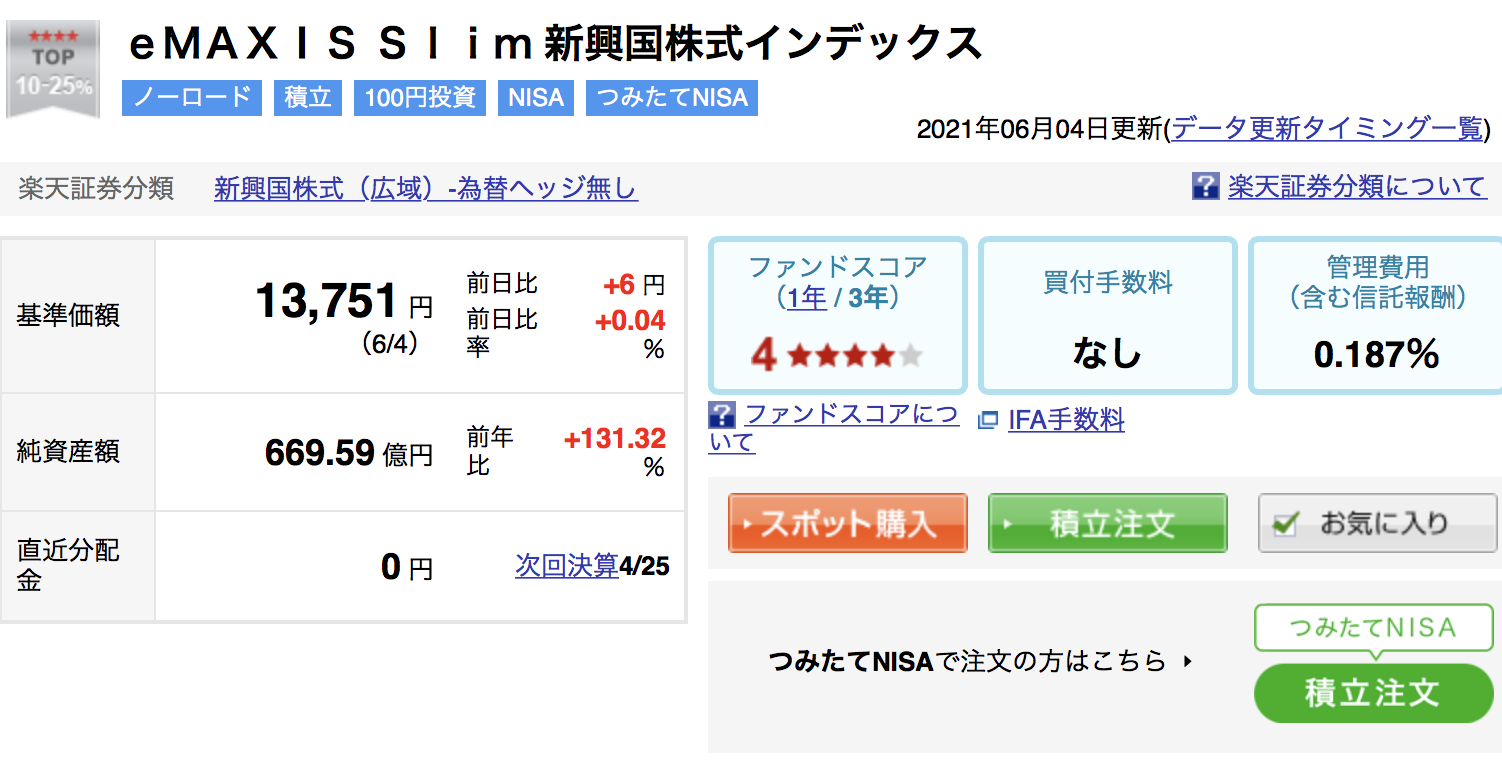This screenshot has width=1502, height=760.
Task: Click the ノーロード tag
Action: pos(192,98)
